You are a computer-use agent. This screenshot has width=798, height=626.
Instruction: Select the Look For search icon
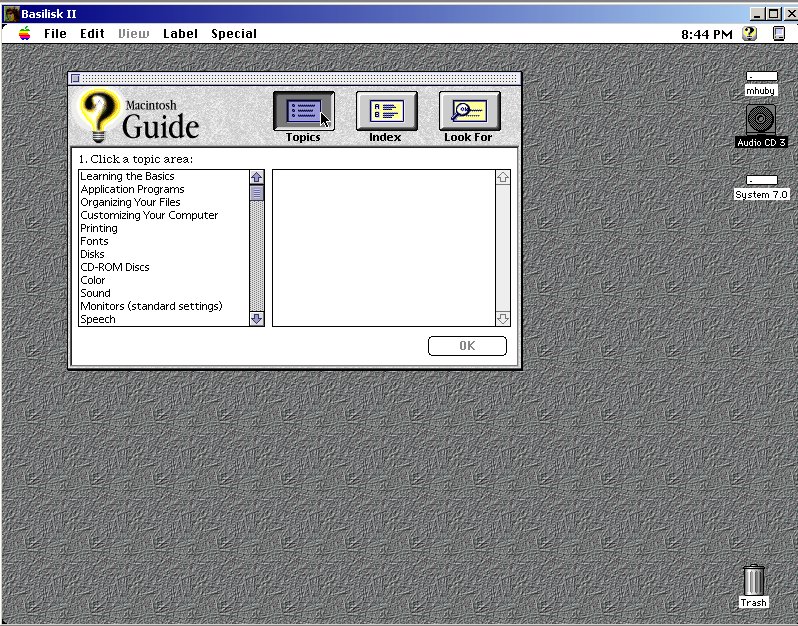tap(469, 111)
